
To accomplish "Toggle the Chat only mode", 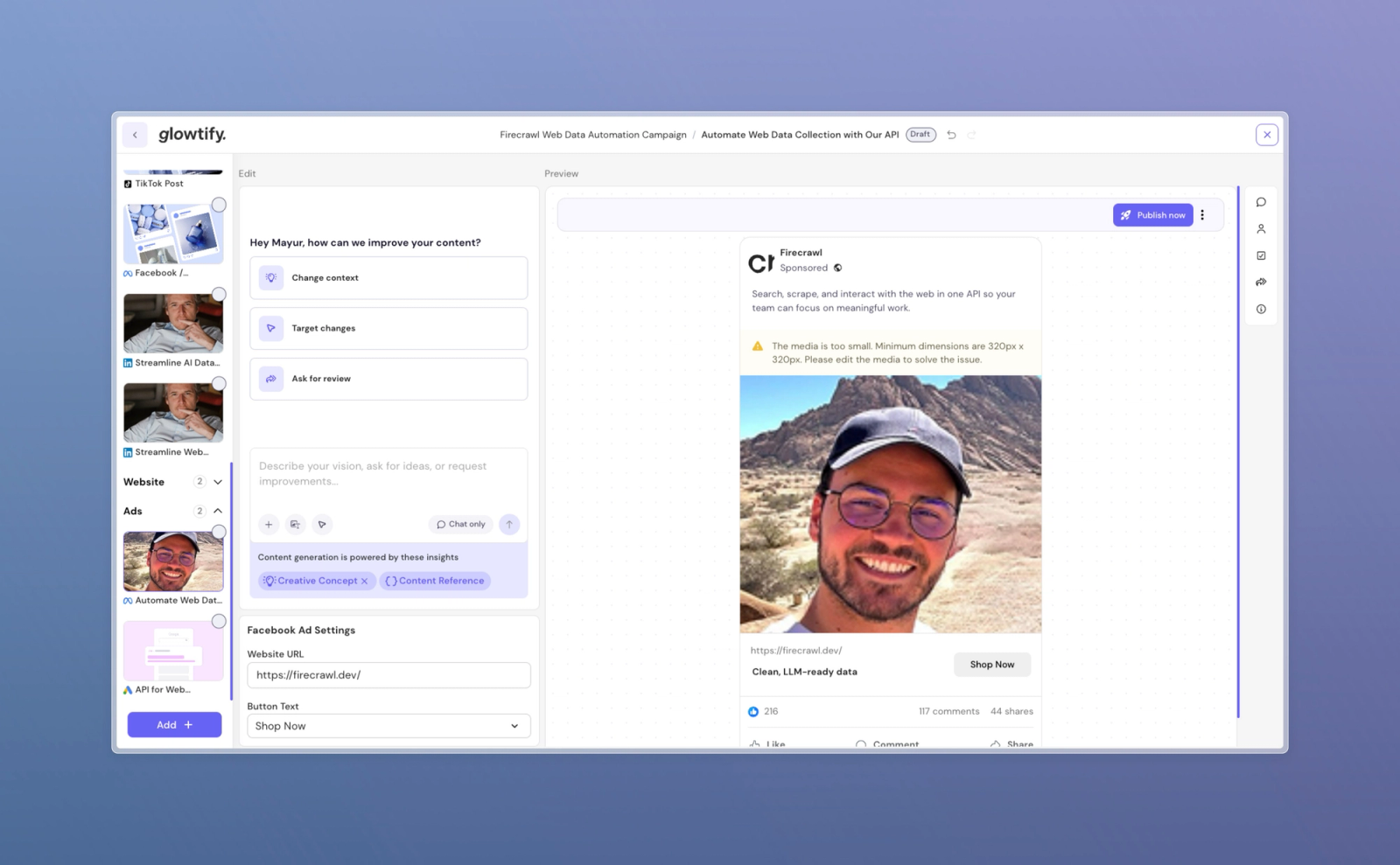I will click(461, 525).
